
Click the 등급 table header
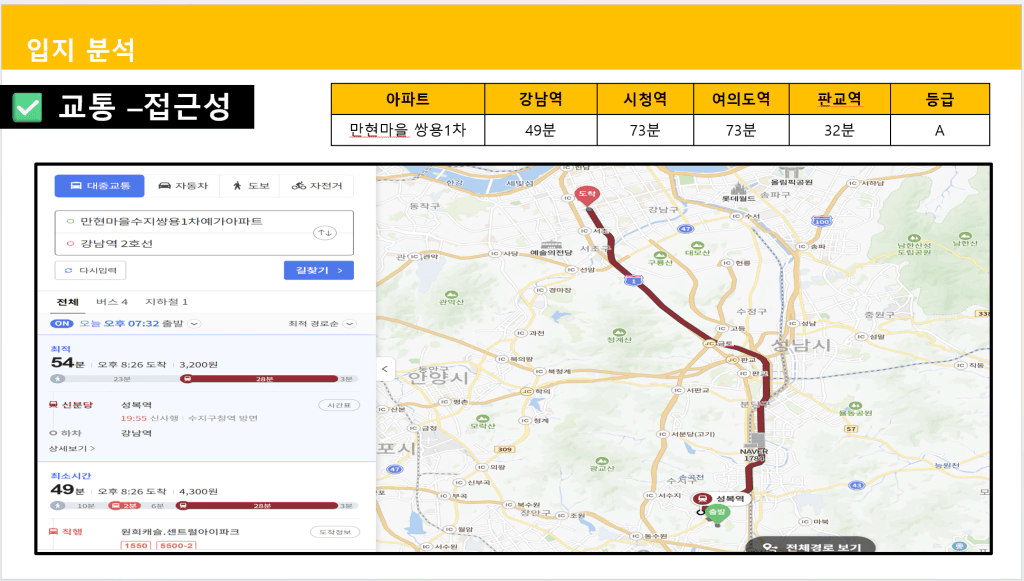pos(940,99)
